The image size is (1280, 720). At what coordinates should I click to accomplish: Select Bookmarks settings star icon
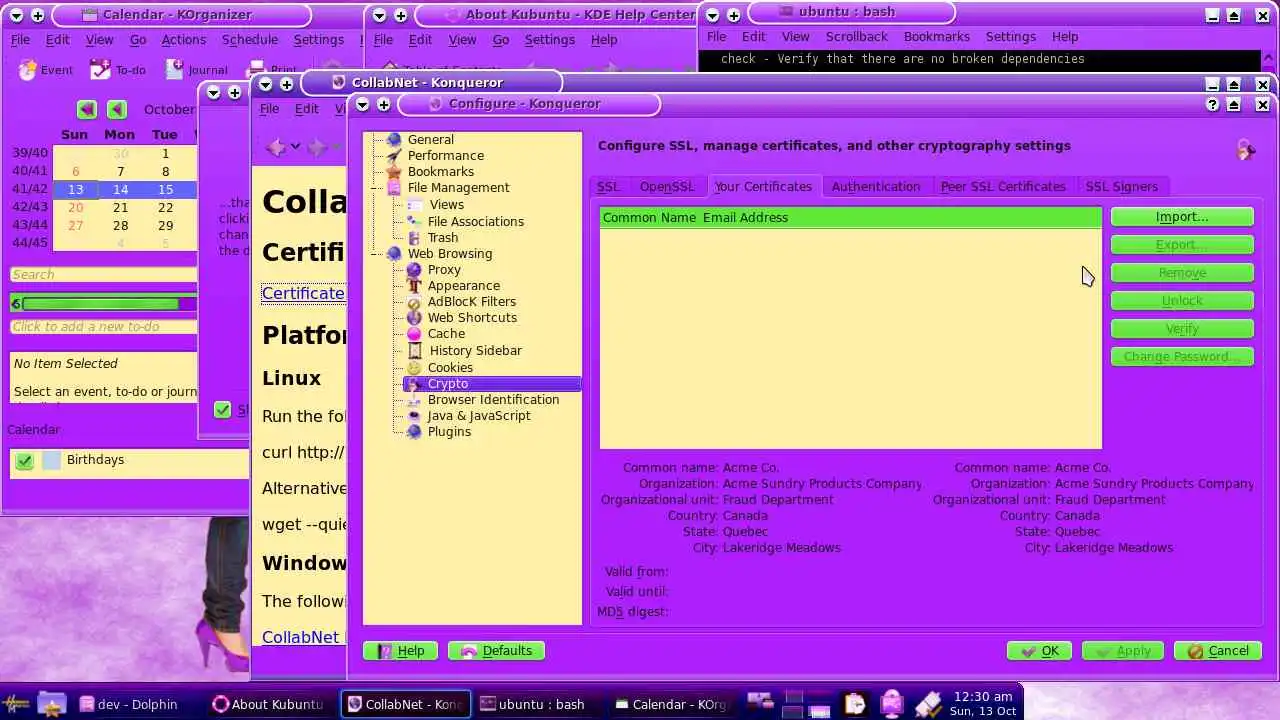394,171
